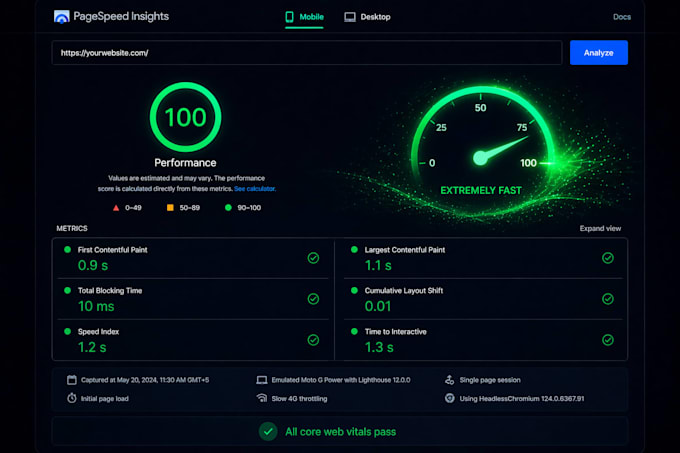
Task: Click the Time to Interactive label
Action: pyautogui.click(x=396, y=332)
